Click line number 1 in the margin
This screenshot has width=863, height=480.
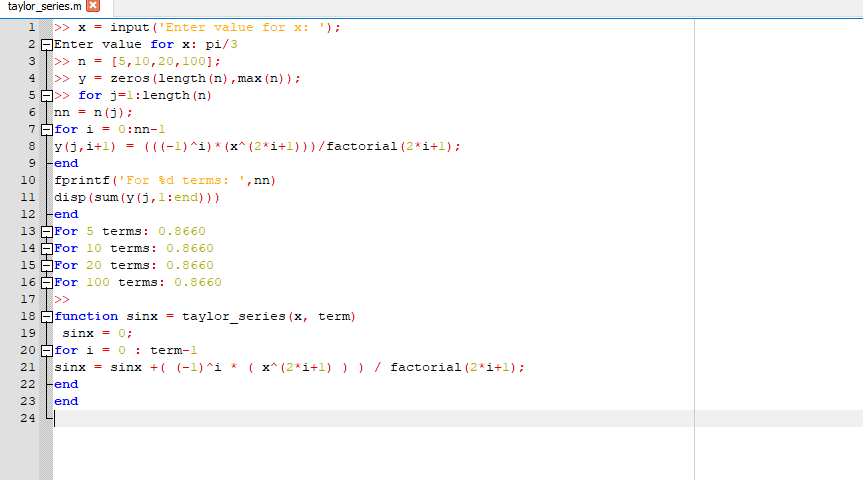click(31, 28)
